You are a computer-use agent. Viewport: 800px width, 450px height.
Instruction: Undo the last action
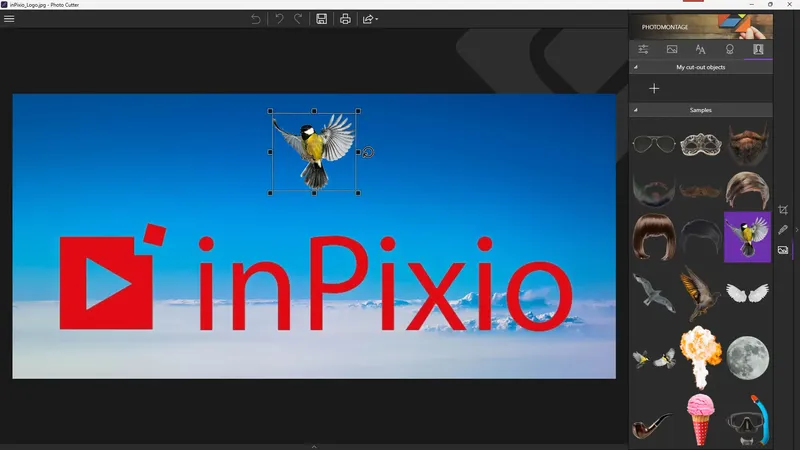[x=279, y=19]
